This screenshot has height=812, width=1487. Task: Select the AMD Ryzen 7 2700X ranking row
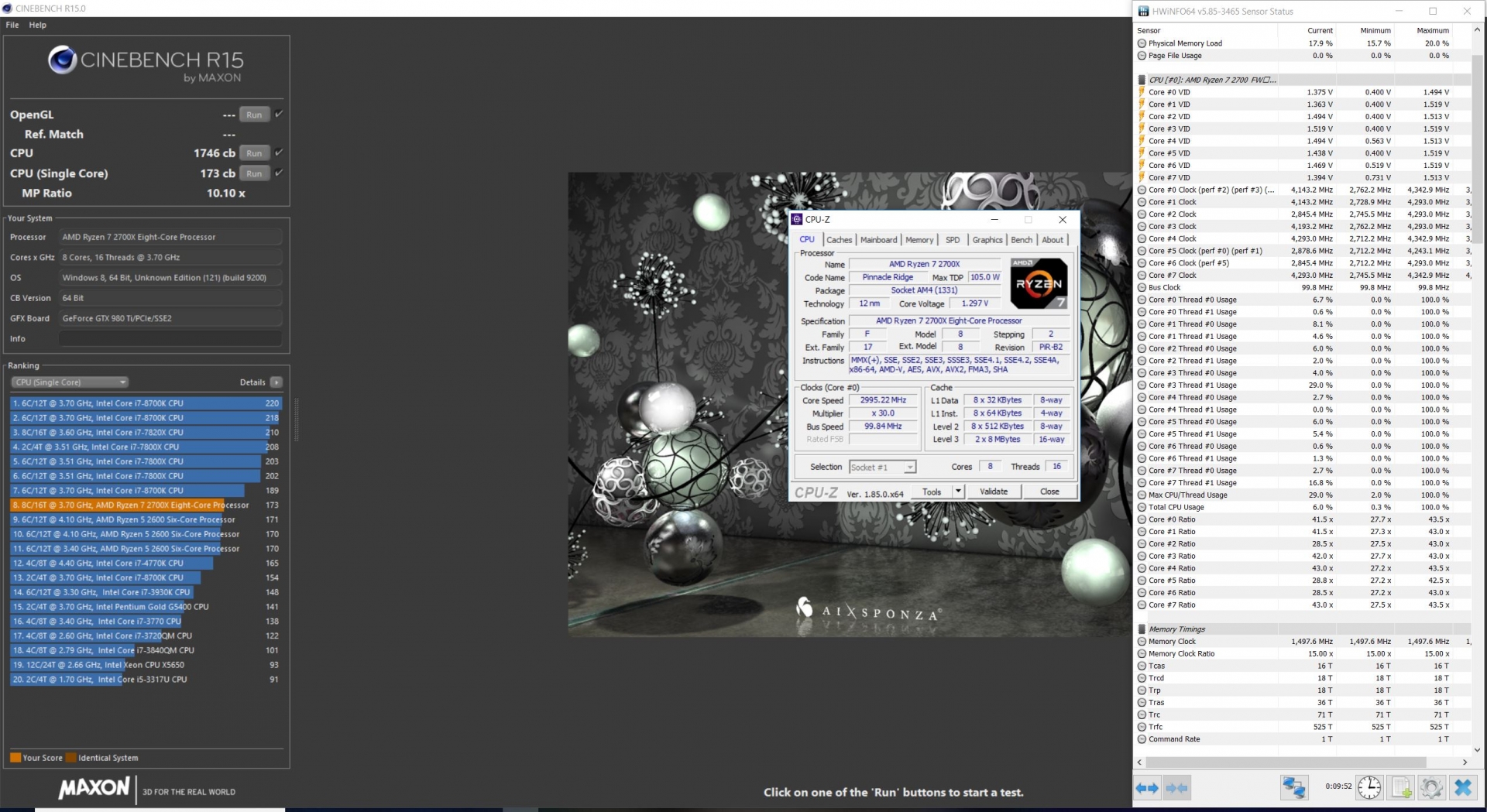point(146,505)
